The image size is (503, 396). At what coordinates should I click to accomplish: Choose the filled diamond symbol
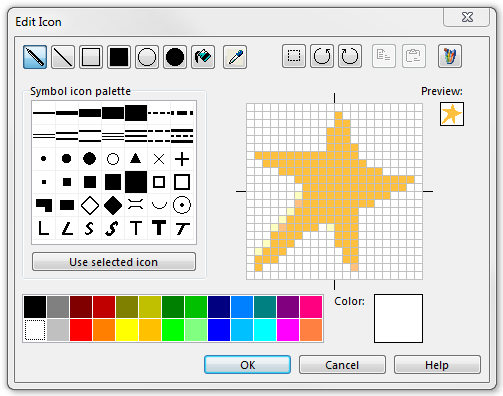coord(113,205)
